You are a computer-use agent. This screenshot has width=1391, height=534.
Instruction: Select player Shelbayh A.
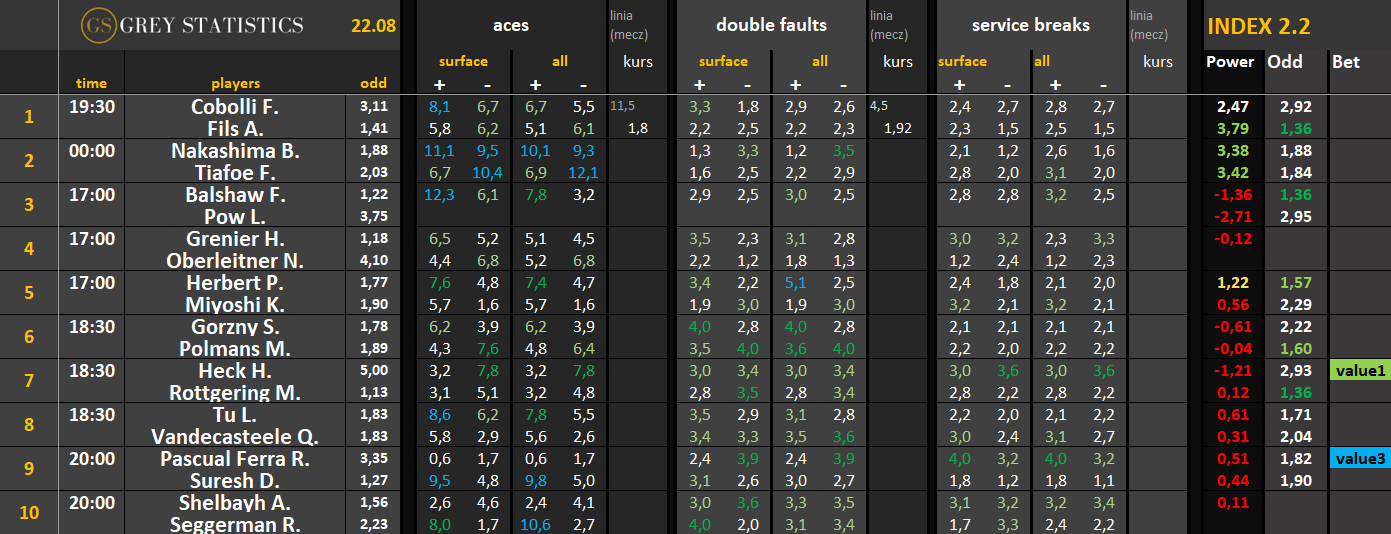235,502
